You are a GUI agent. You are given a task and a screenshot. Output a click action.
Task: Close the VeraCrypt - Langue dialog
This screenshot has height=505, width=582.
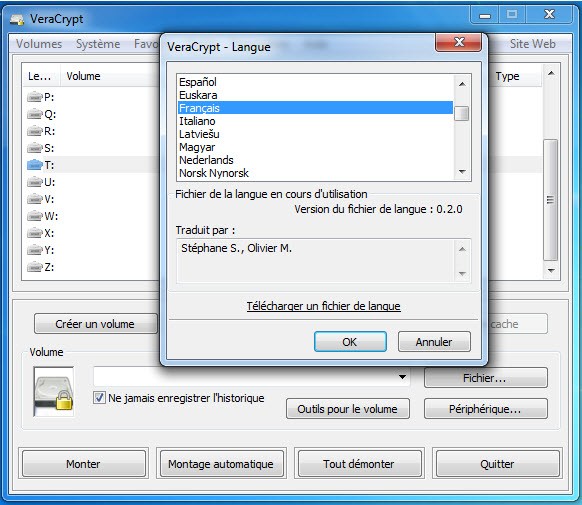tap(459, 42)
